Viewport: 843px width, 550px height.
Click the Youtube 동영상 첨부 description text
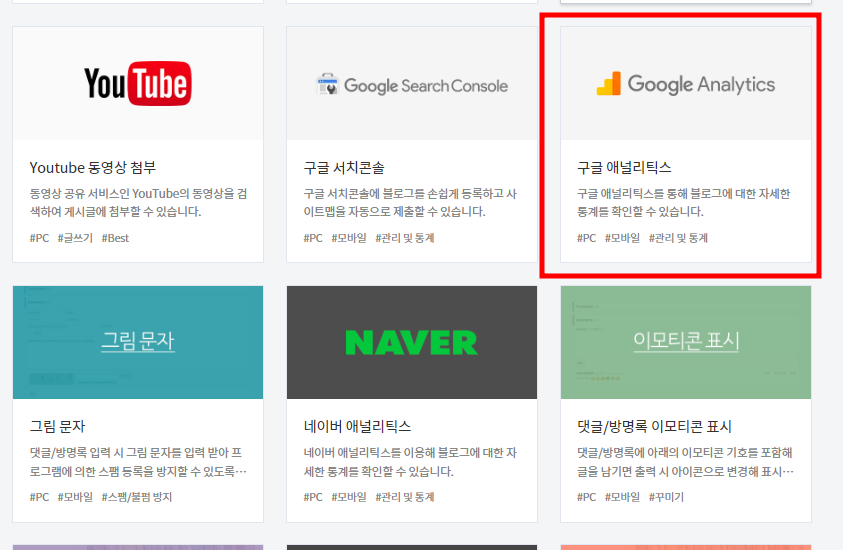(138, 203)
